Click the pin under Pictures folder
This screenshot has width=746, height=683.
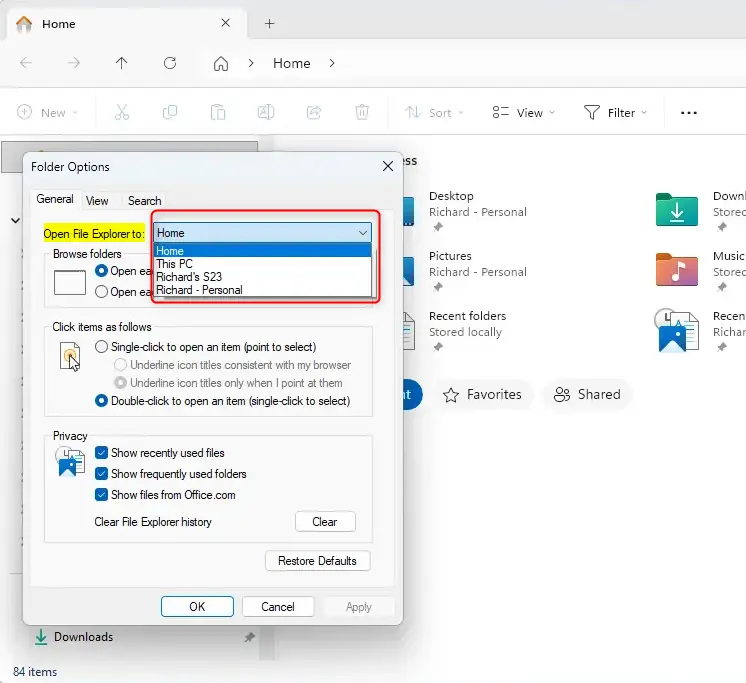click(438, 287)
